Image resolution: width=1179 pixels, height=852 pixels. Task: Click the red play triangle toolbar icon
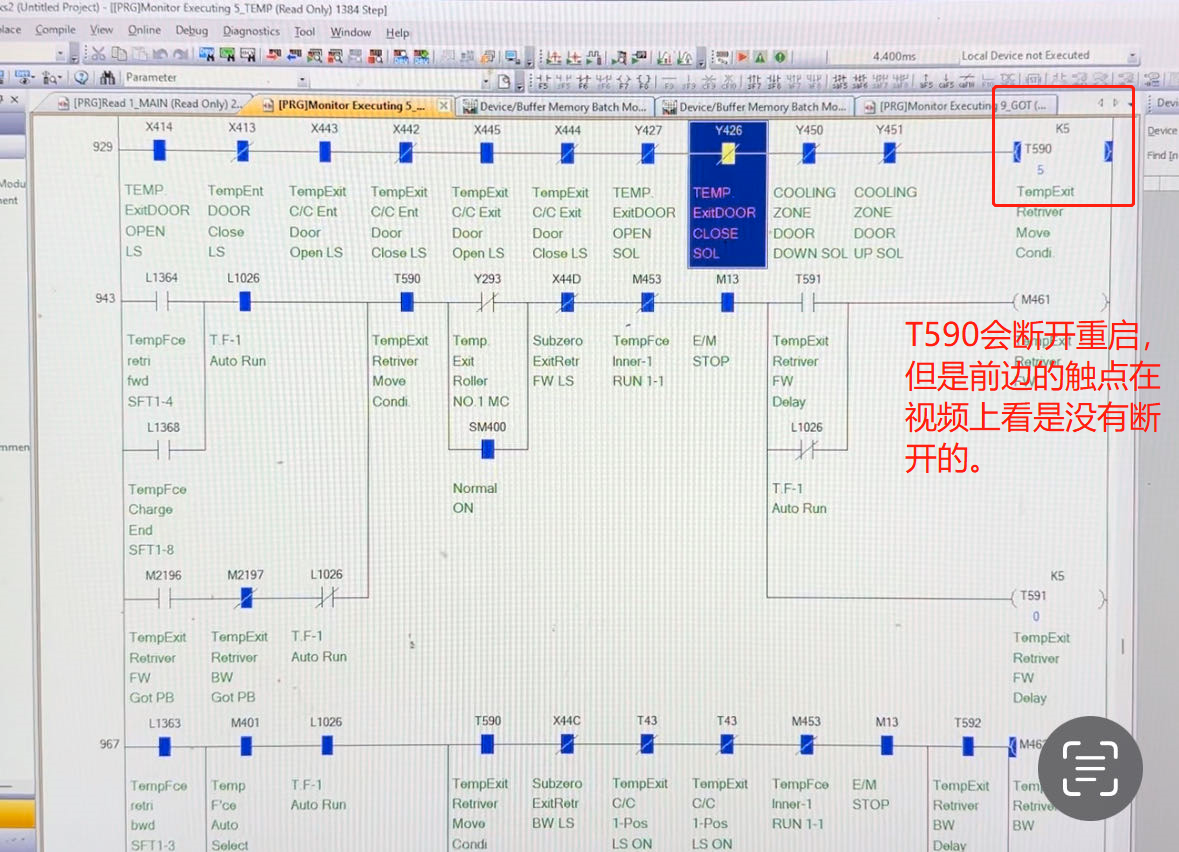[x=743, y=57]
